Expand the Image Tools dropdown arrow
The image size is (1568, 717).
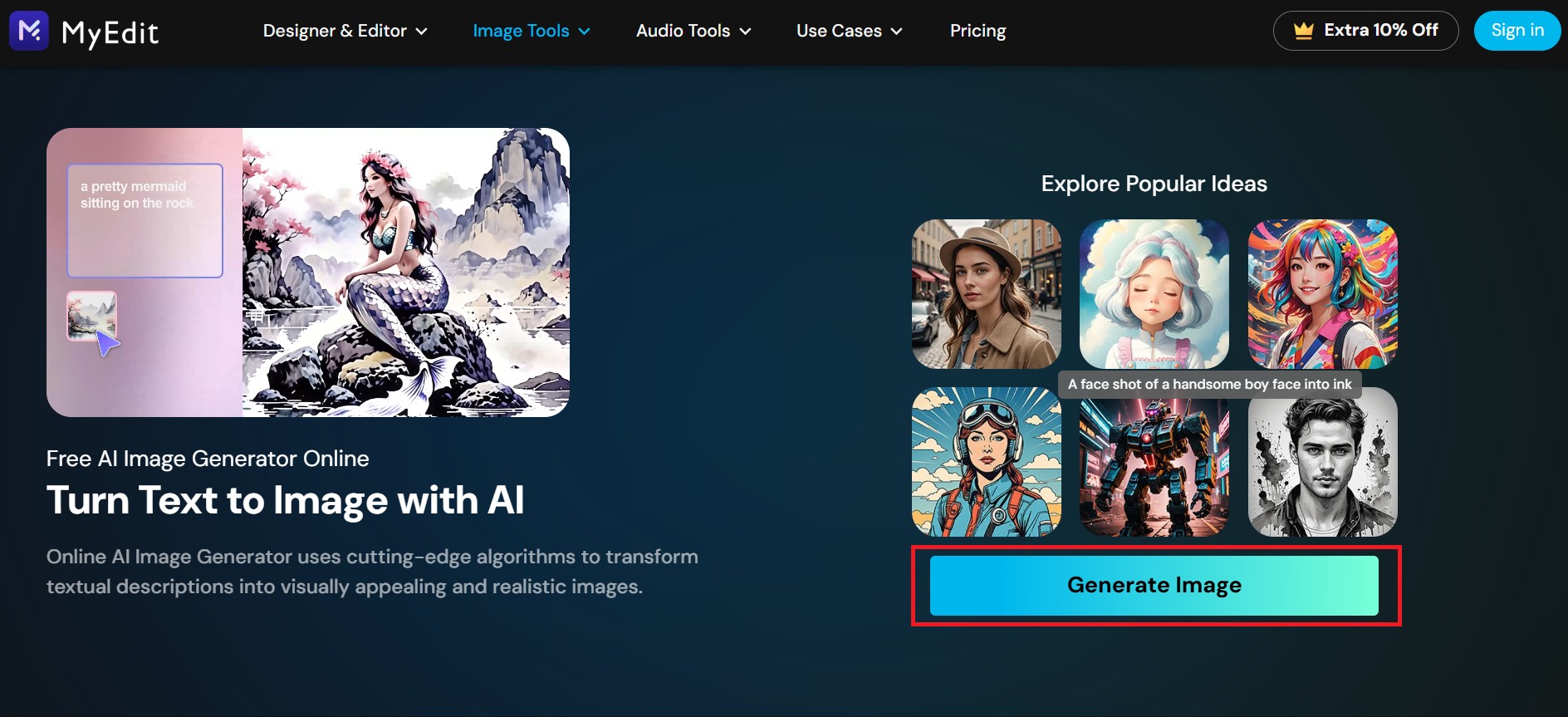coord(584,32)
